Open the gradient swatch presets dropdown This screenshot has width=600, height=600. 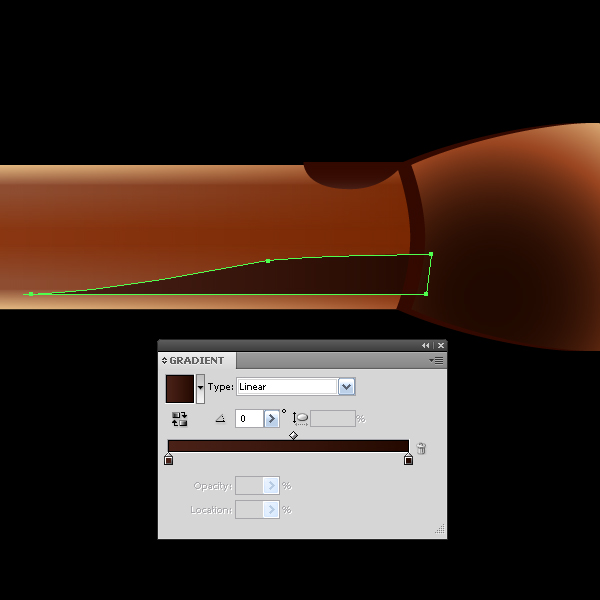pos(200,389)
